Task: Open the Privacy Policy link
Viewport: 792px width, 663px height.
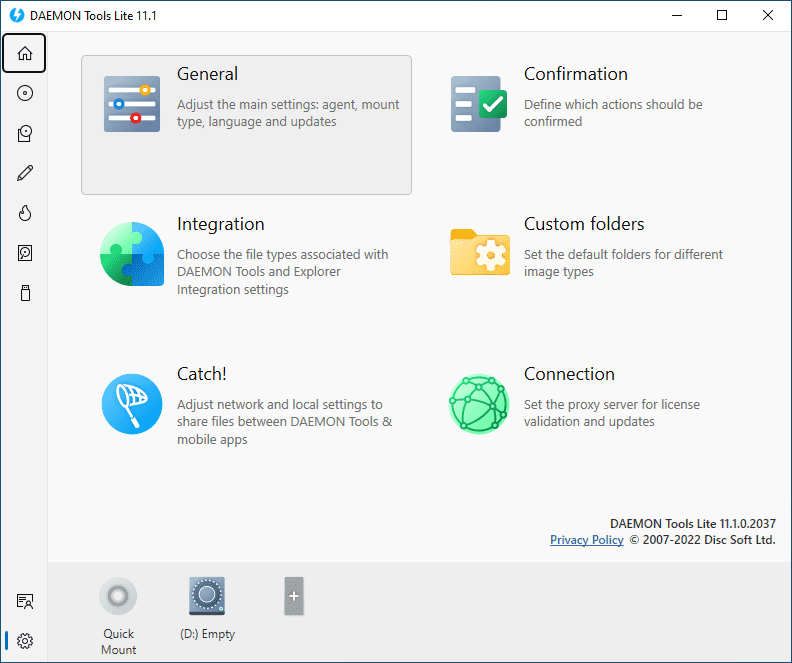Action: coord(586,540)
